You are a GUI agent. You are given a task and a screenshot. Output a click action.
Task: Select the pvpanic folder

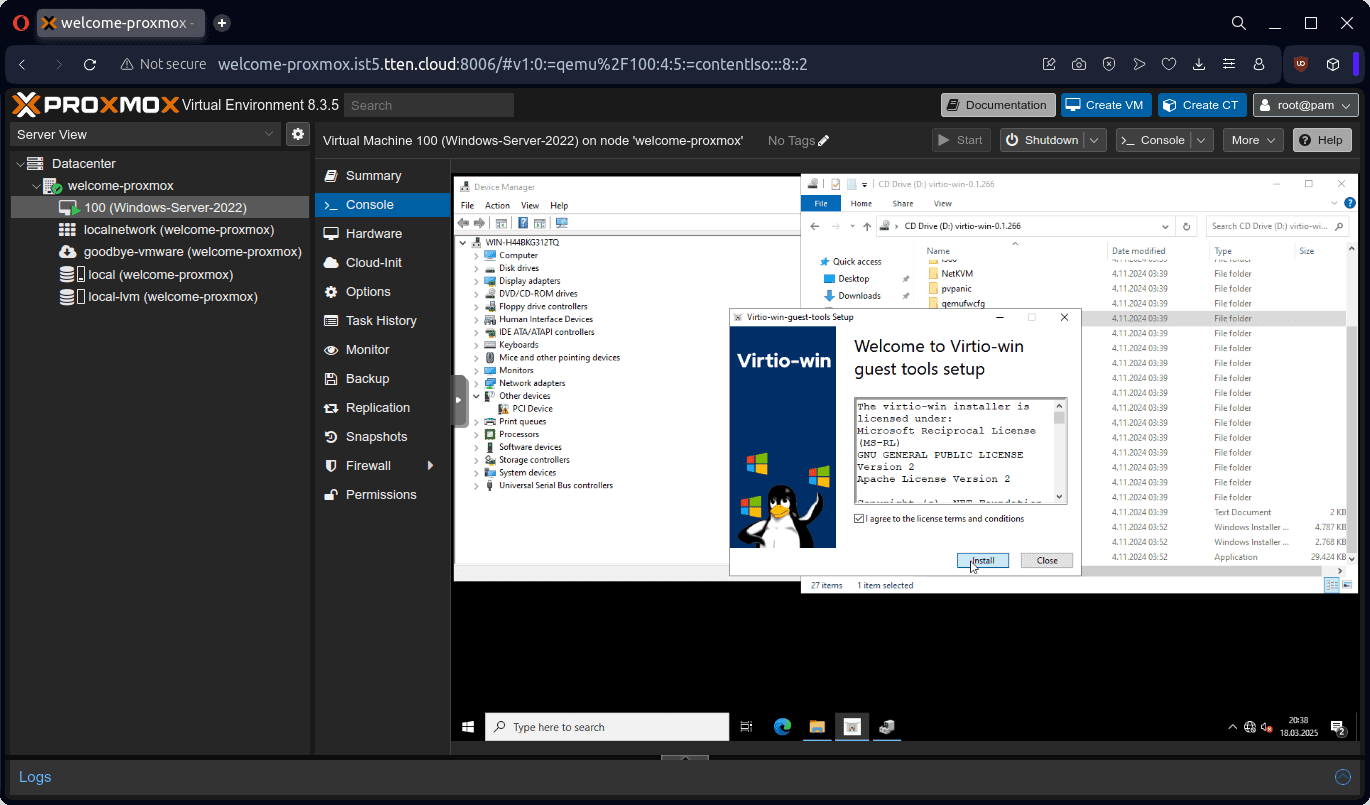[956, 289]
